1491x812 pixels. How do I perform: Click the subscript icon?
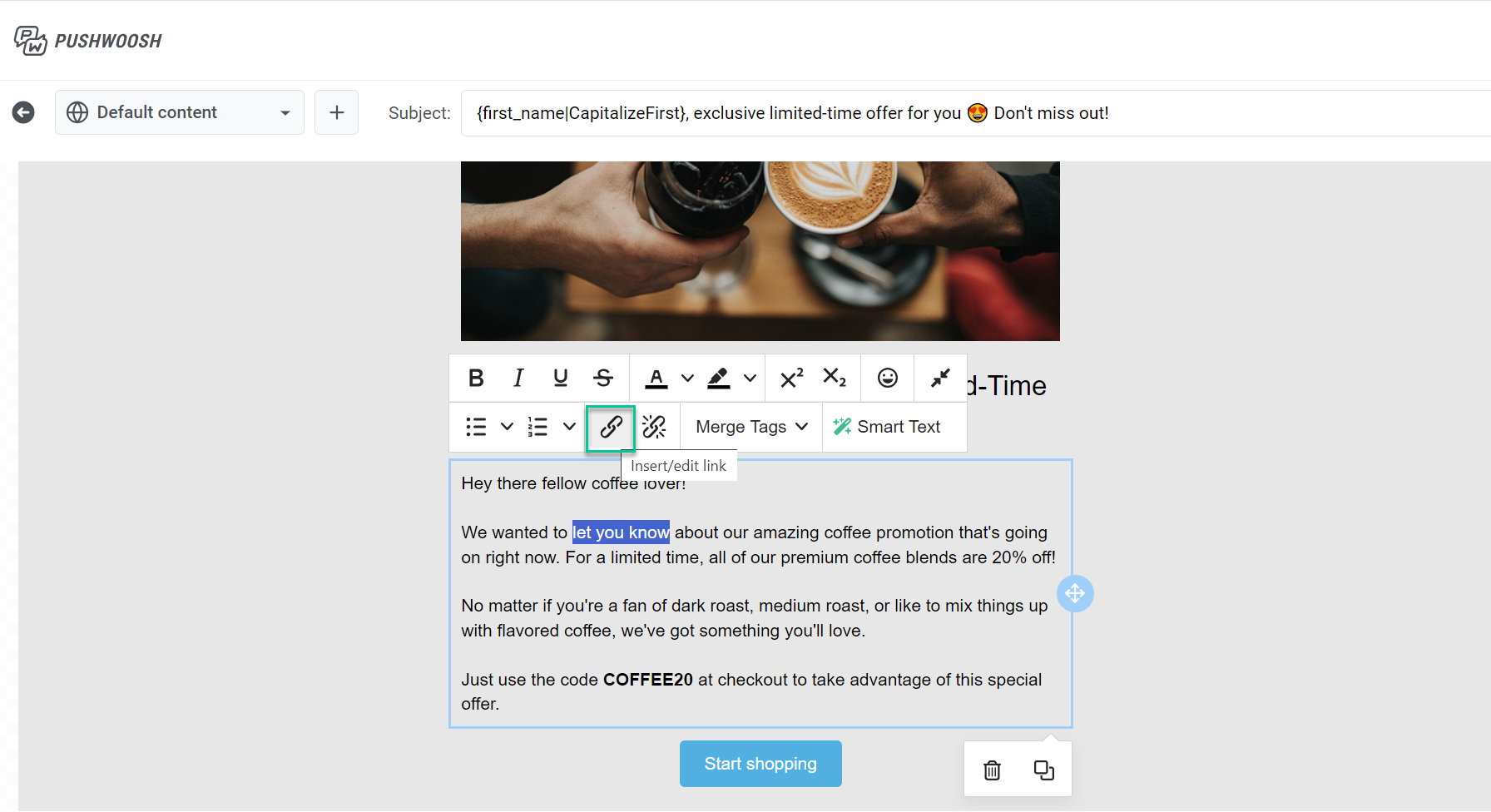[834, 379]
